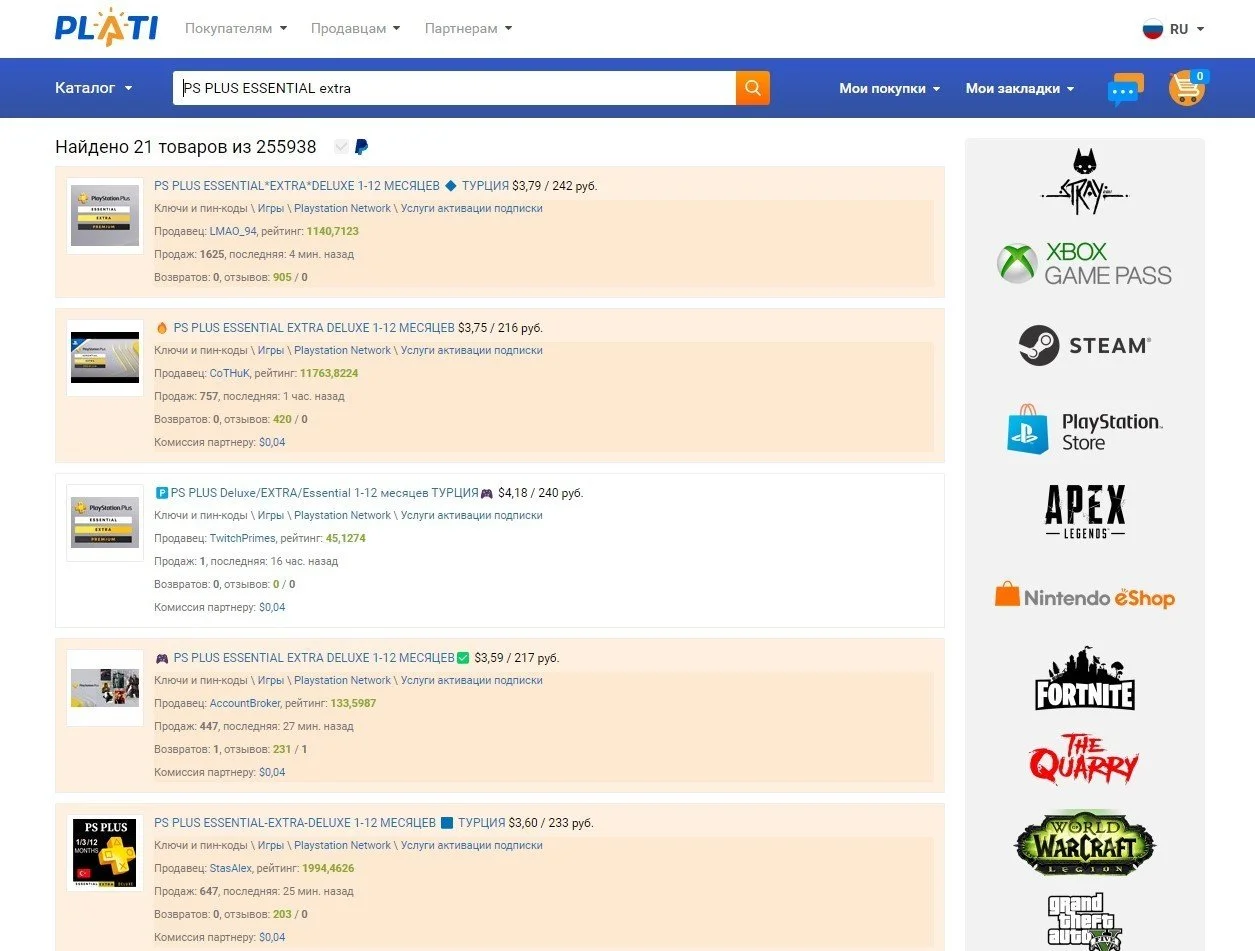
Task: Click the Russian flag language icon
Action: click(x=1153, y=29)
